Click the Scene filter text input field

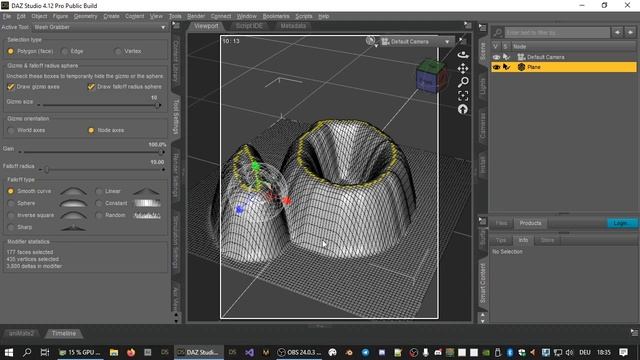point(557,32)
